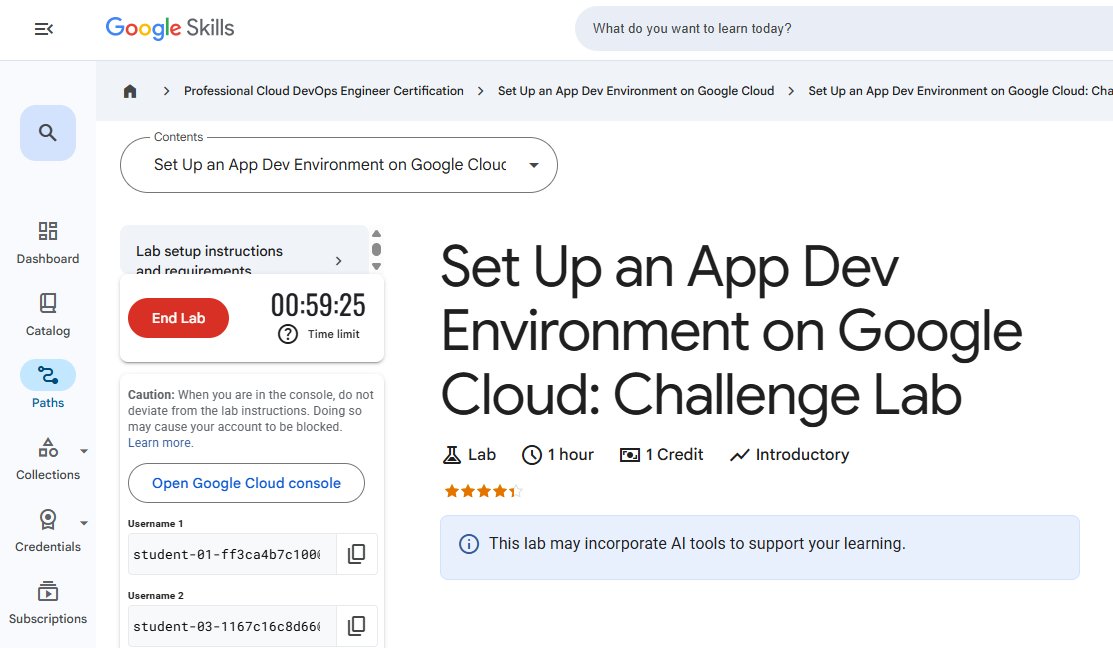This screenshot has height=648, width=1113.
Task: Click the End Lab button
Action: coord(178,318)
